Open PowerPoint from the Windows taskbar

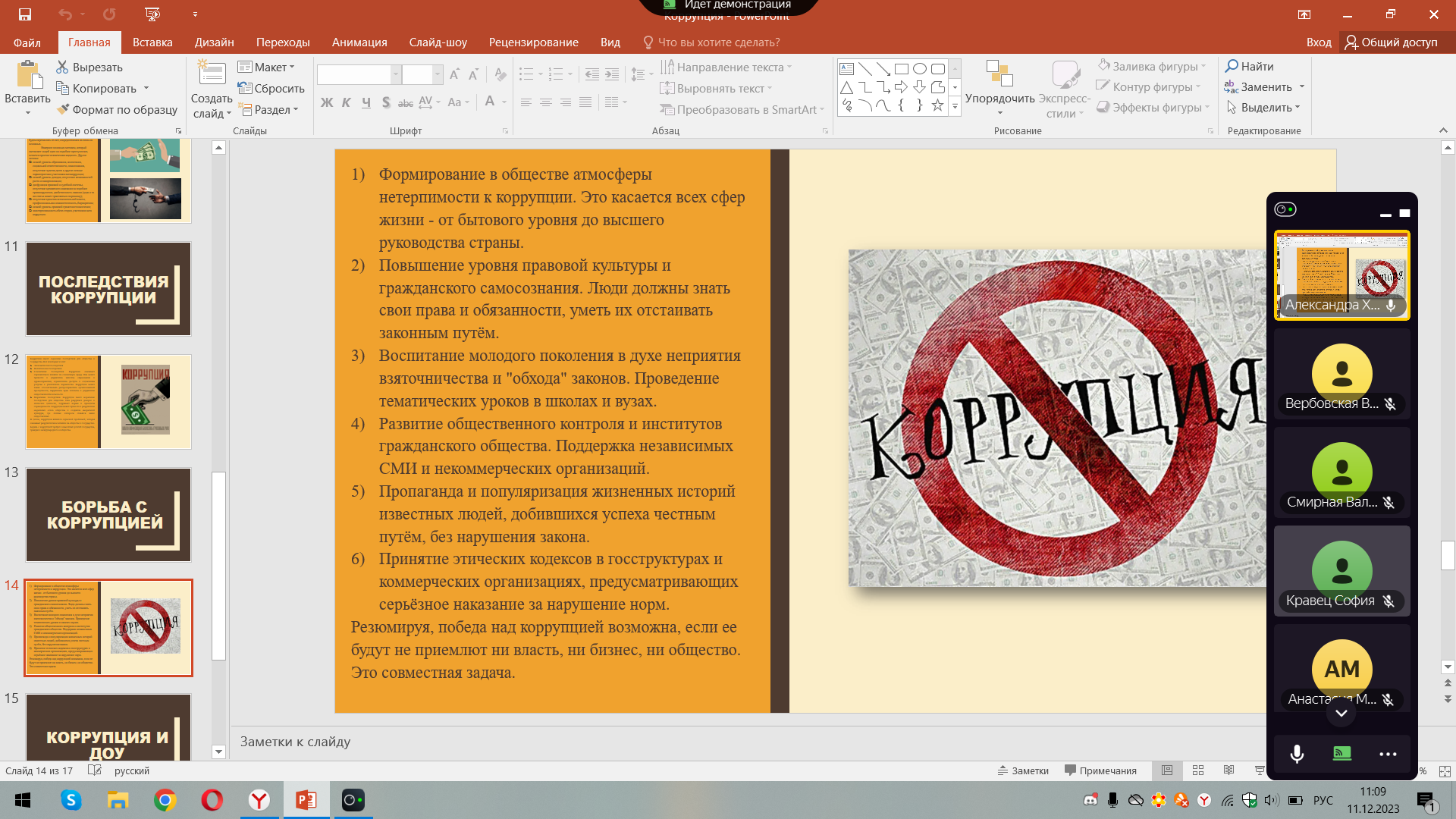click(306, 800)
